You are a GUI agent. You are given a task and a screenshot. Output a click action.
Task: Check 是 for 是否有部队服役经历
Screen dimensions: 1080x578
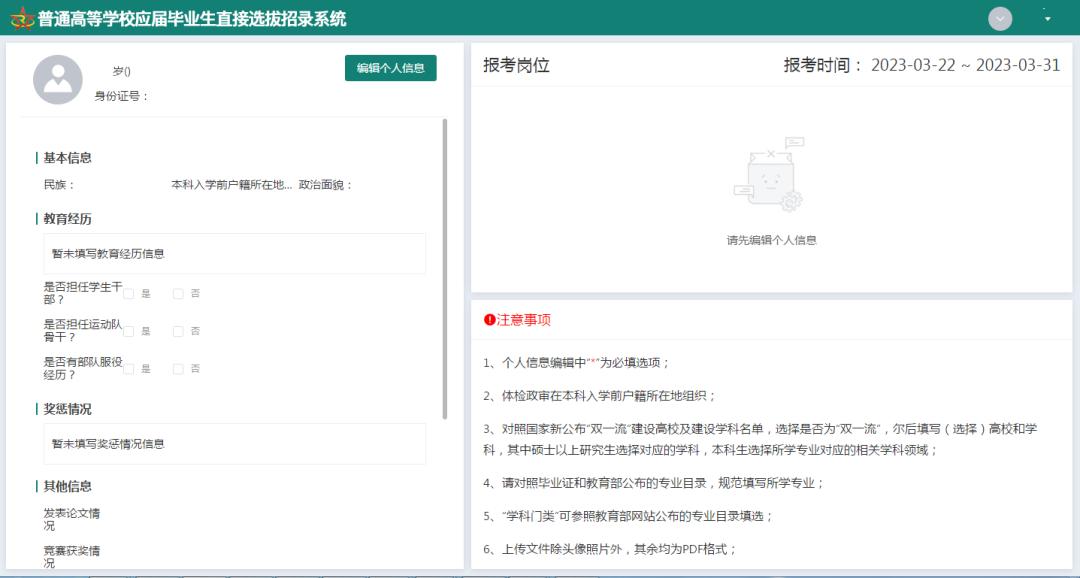point(128,368)
